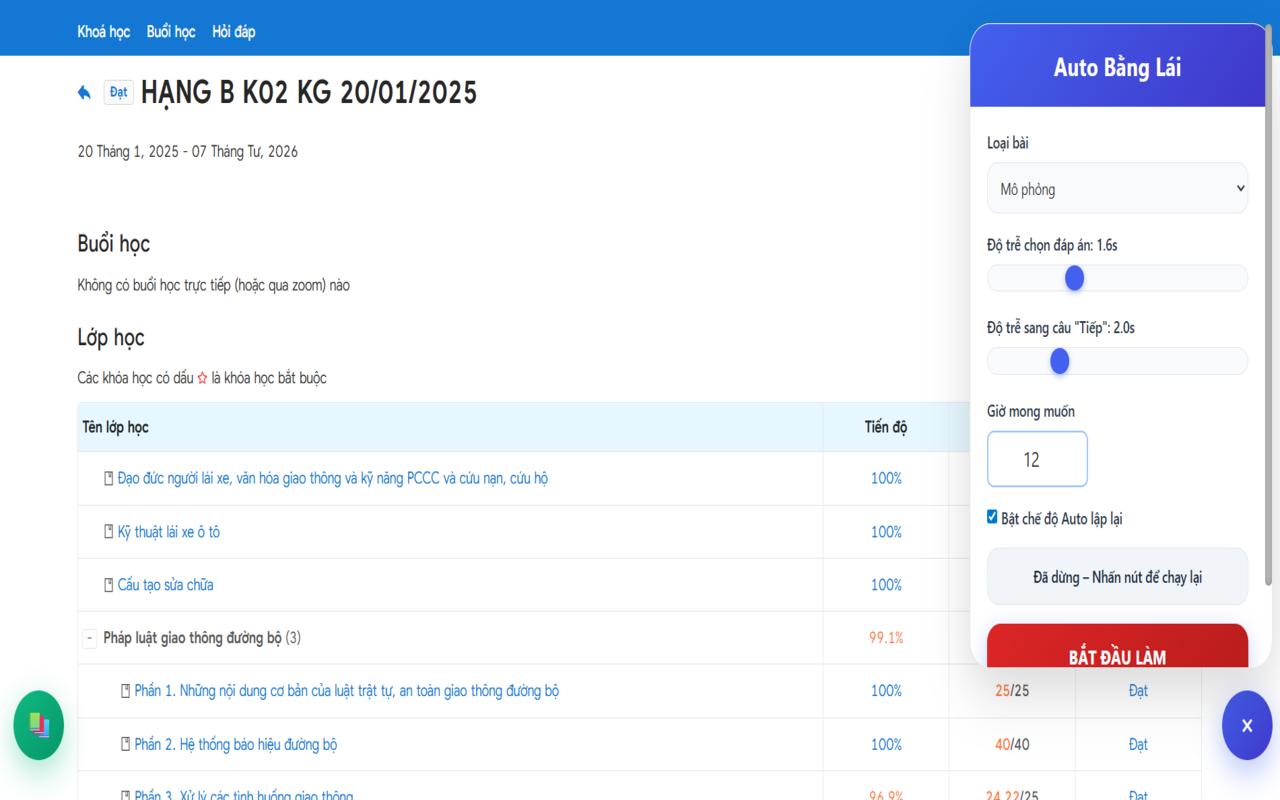Viewport: 1280px width, 800px height.
Task: Click the Độ trễ sang câu Tiếp slider
Action: 1117,361
